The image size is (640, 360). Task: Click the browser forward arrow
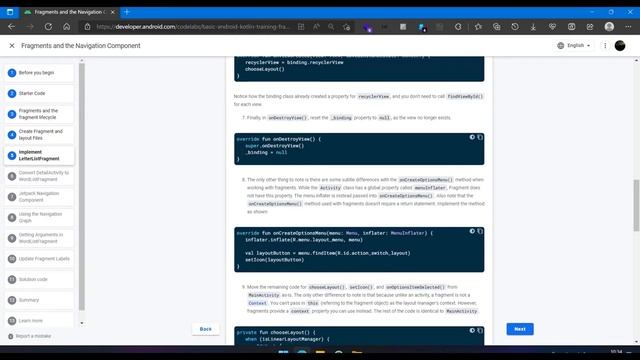(29, 27)
